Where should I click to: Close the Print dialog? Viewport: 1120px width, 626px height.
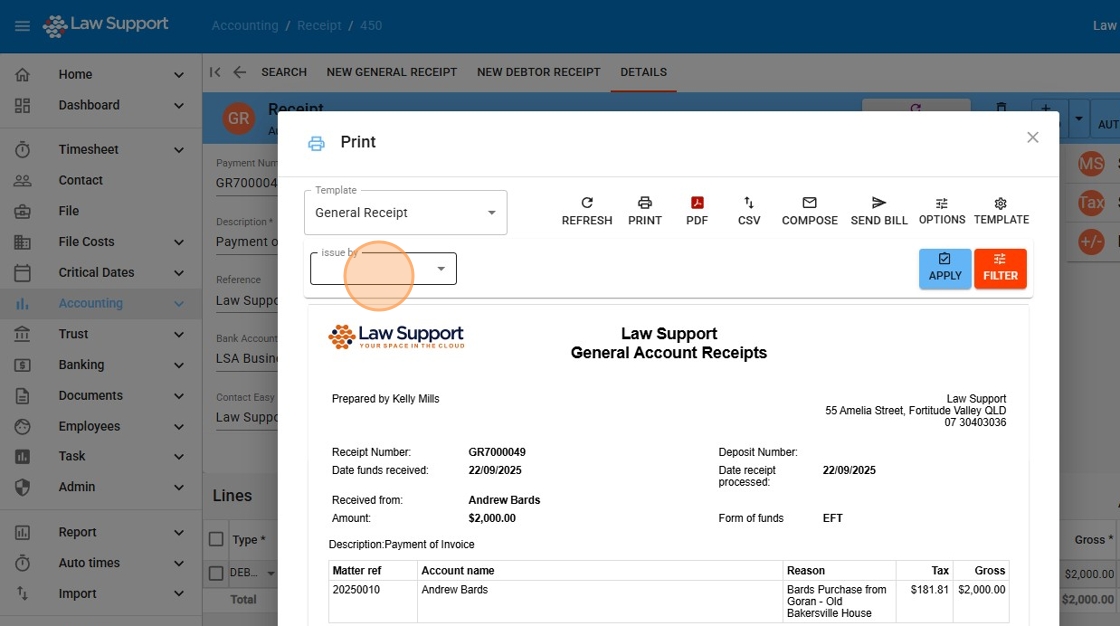click(1032, 137)
